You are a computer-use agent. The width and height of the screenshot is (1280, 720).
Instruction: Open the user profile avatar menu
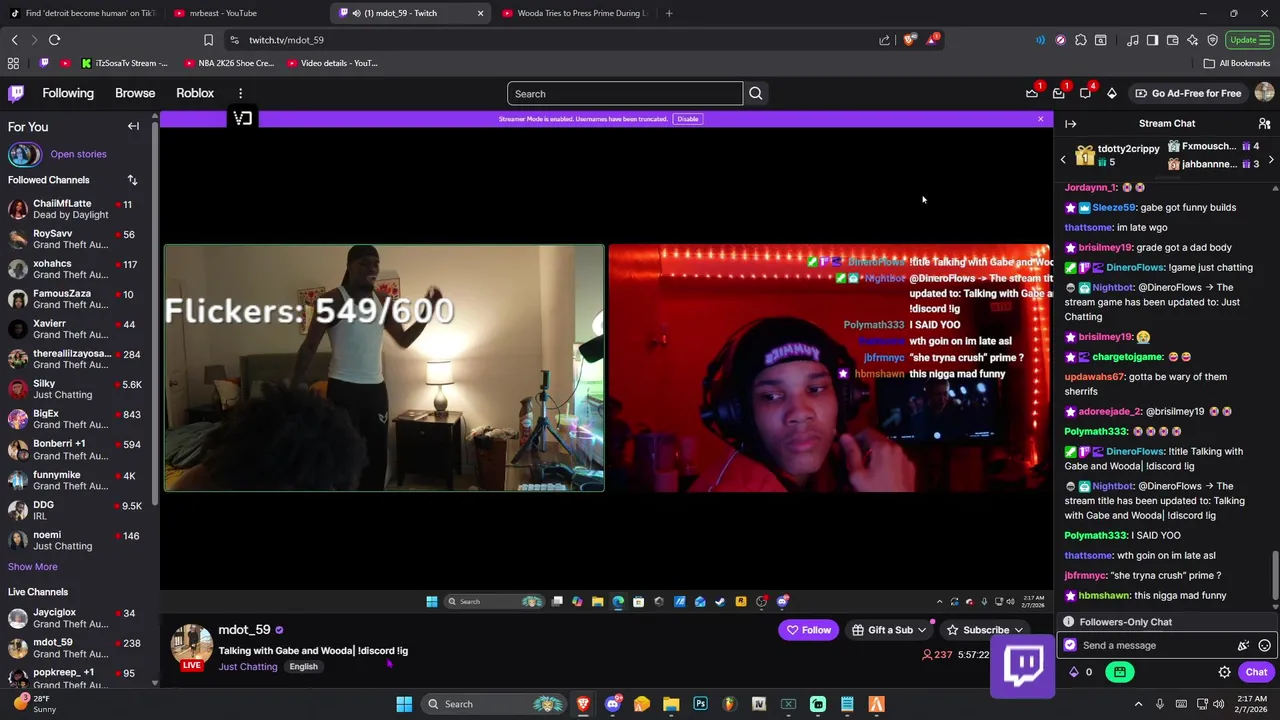click(1264, 93)
